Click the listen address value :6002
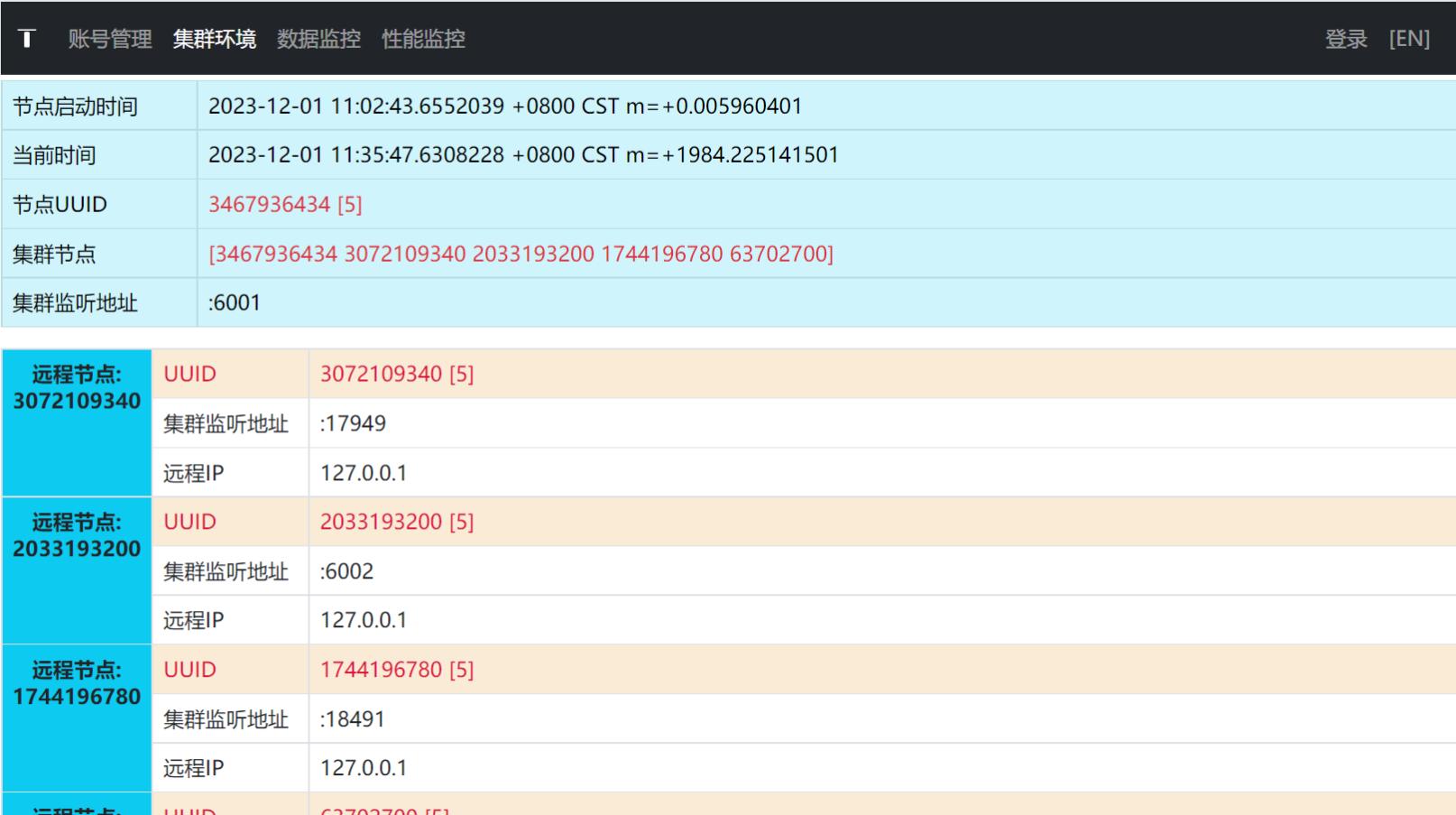 [346, 571]
